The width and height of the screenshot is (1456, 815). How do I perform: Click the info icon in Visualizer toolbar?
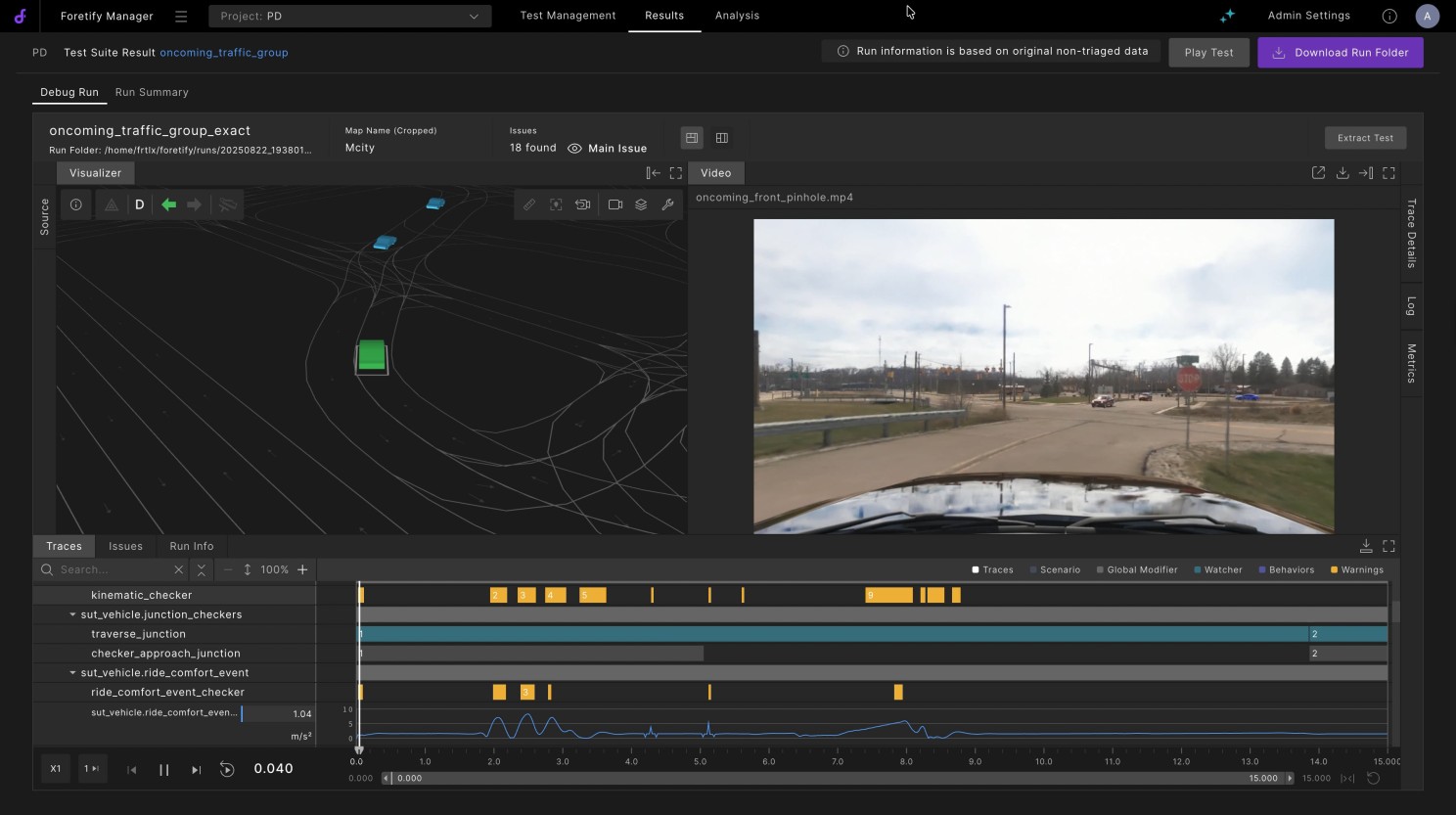tap(75, 204)
